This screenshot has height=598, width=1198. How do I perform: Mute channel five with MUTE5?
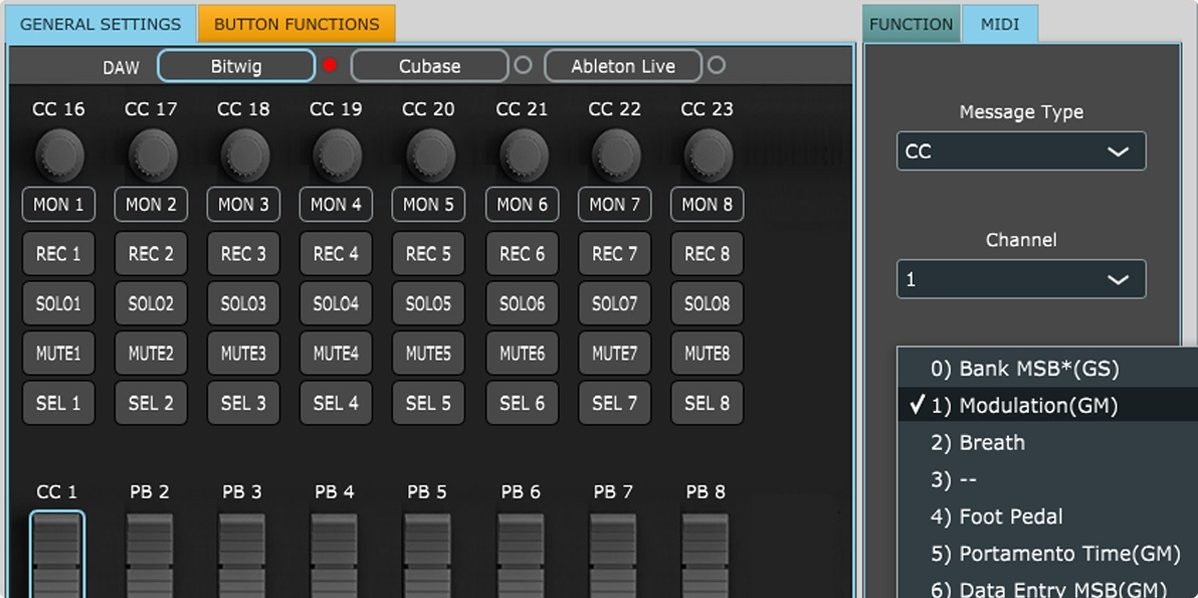coord(428,353)
